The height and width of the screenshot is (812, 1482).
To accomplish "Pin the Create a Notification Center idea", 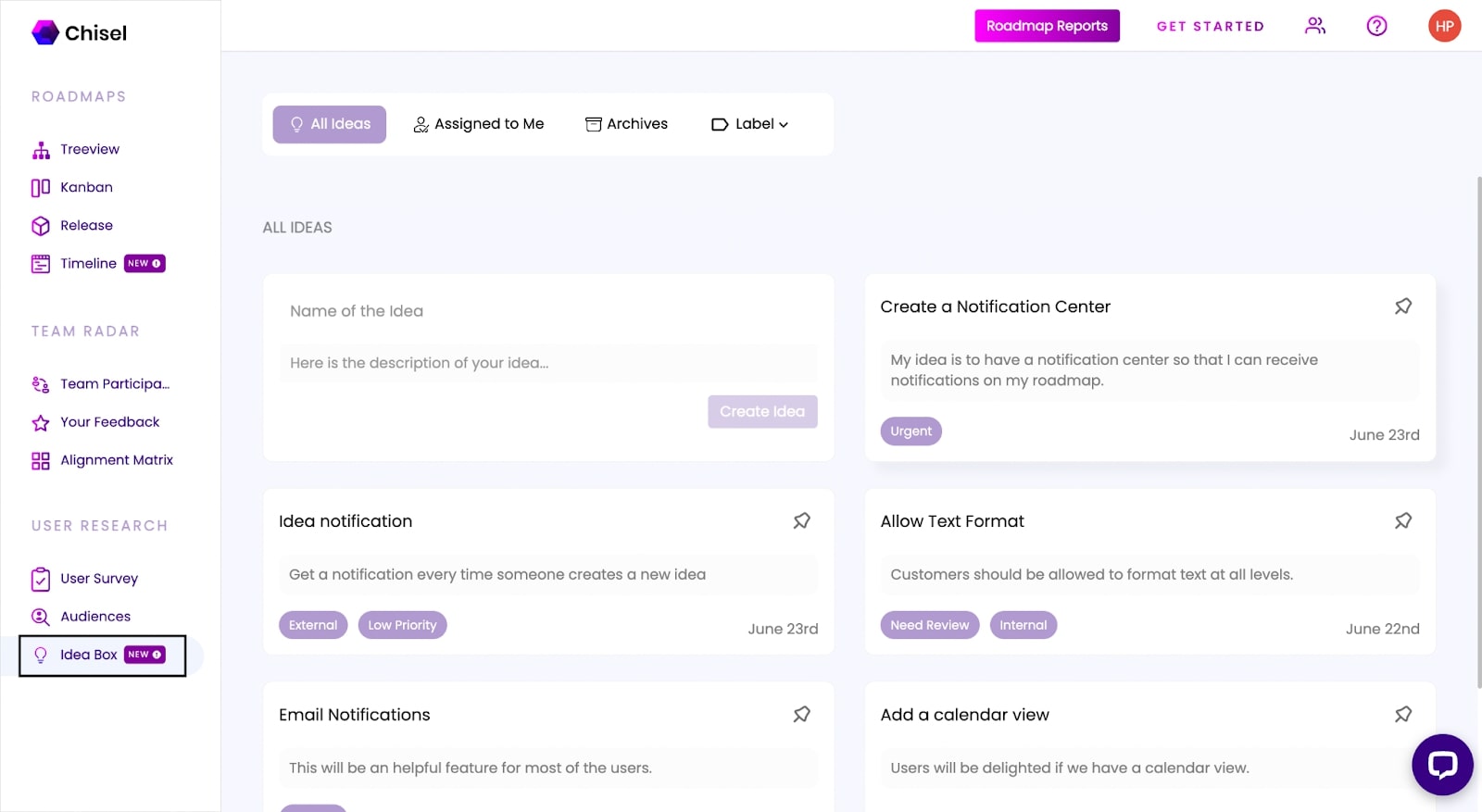I will pos(1403,306).
